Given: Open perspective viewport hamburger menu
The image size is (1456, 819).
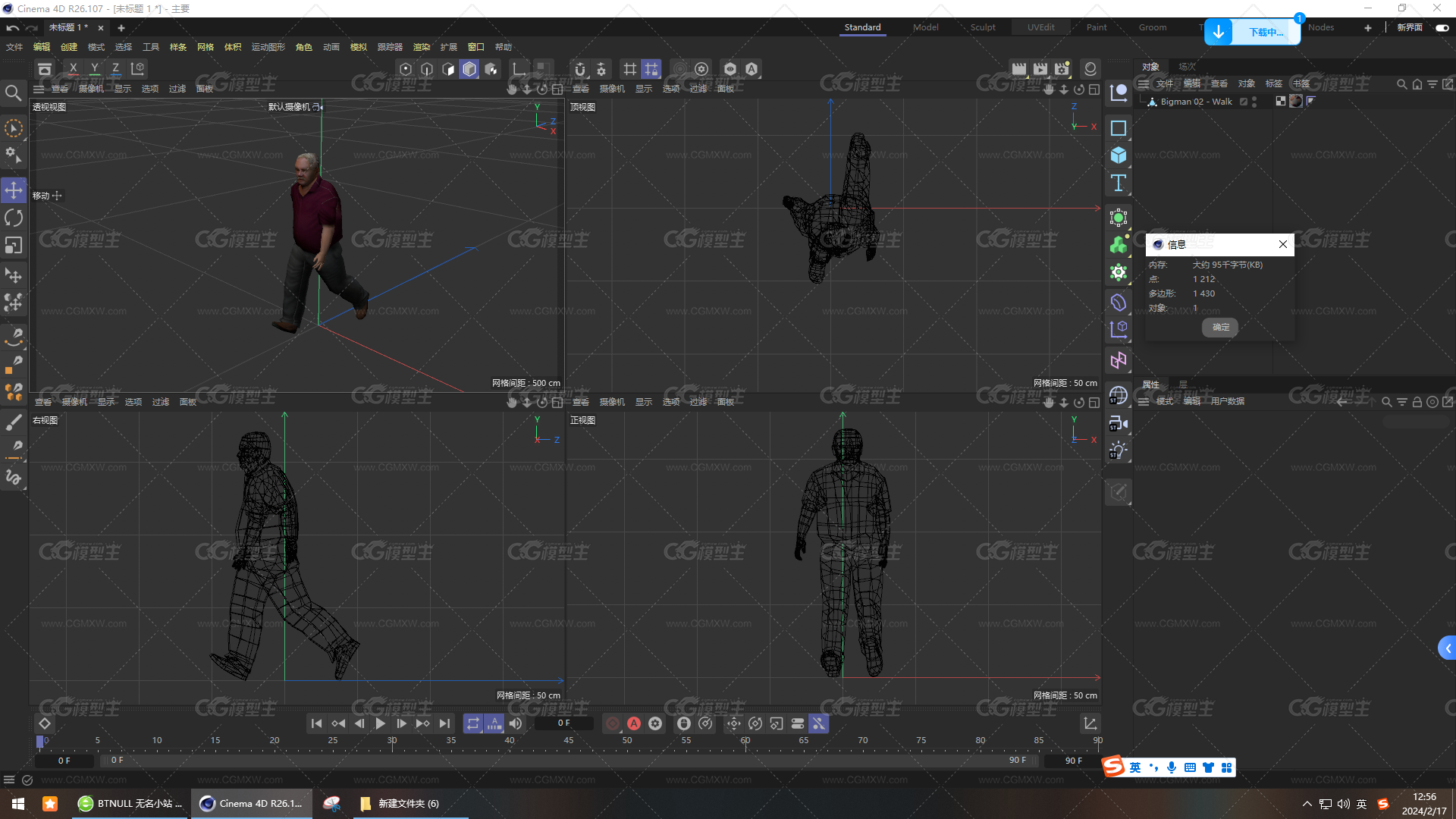Looking at the screenshot, I should coord(39,89).
